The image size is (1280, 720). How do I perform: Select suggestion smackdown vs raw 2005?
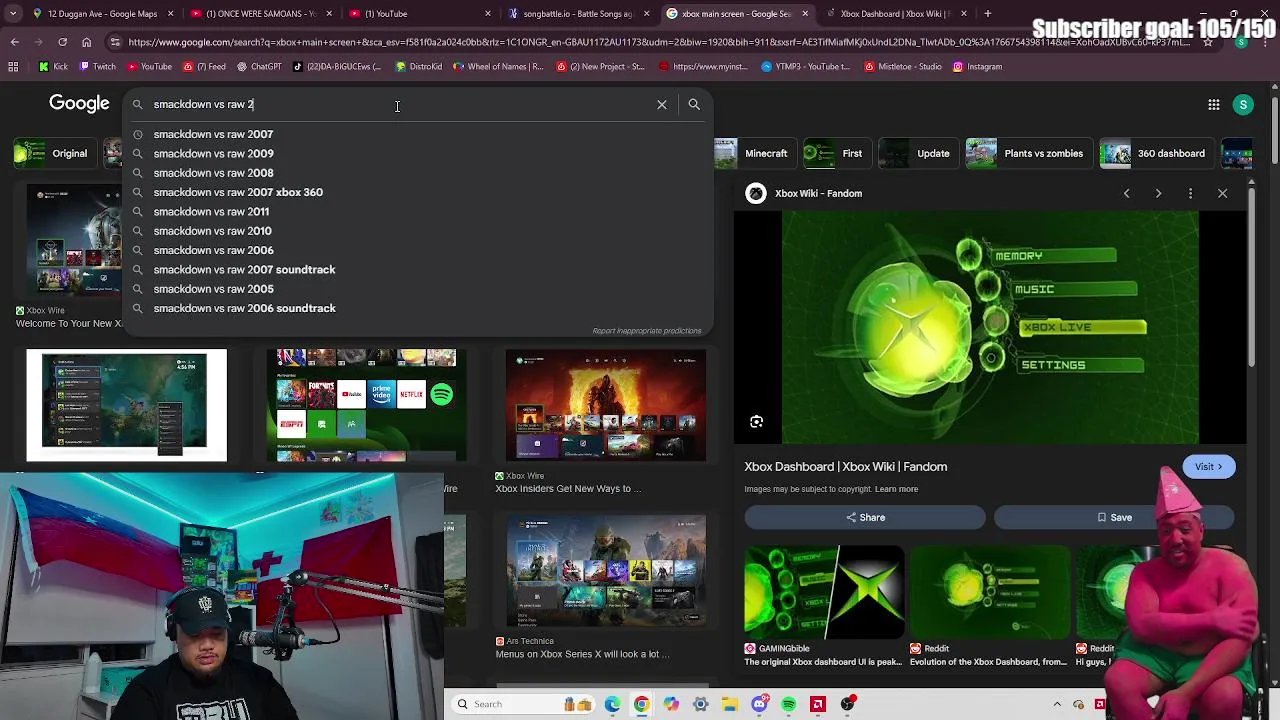click(x=418, y=289)
